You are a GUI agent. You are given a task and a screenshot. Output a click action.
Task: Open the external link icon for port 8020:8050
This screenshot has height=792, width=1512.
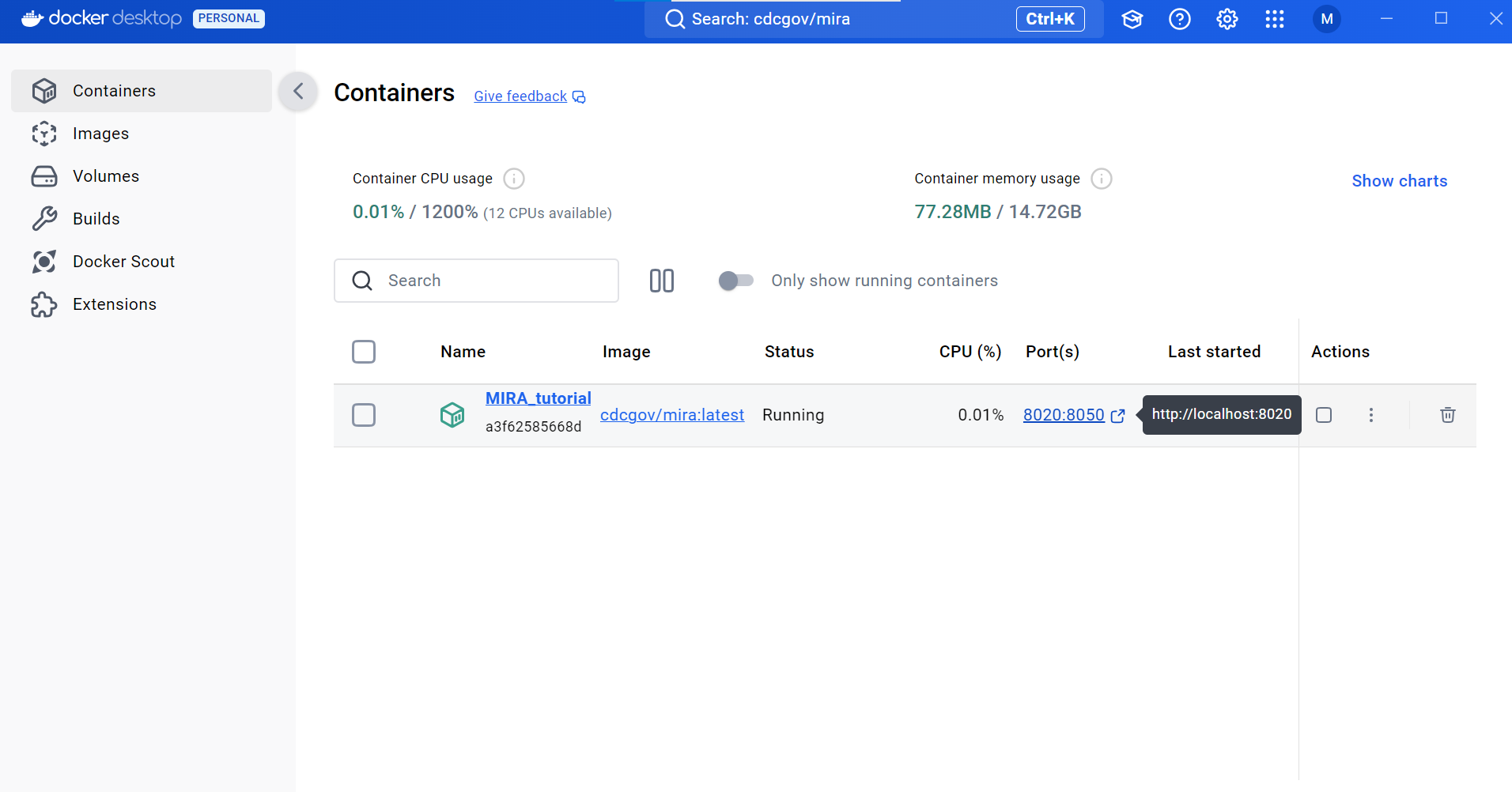tap(1117, 416)
